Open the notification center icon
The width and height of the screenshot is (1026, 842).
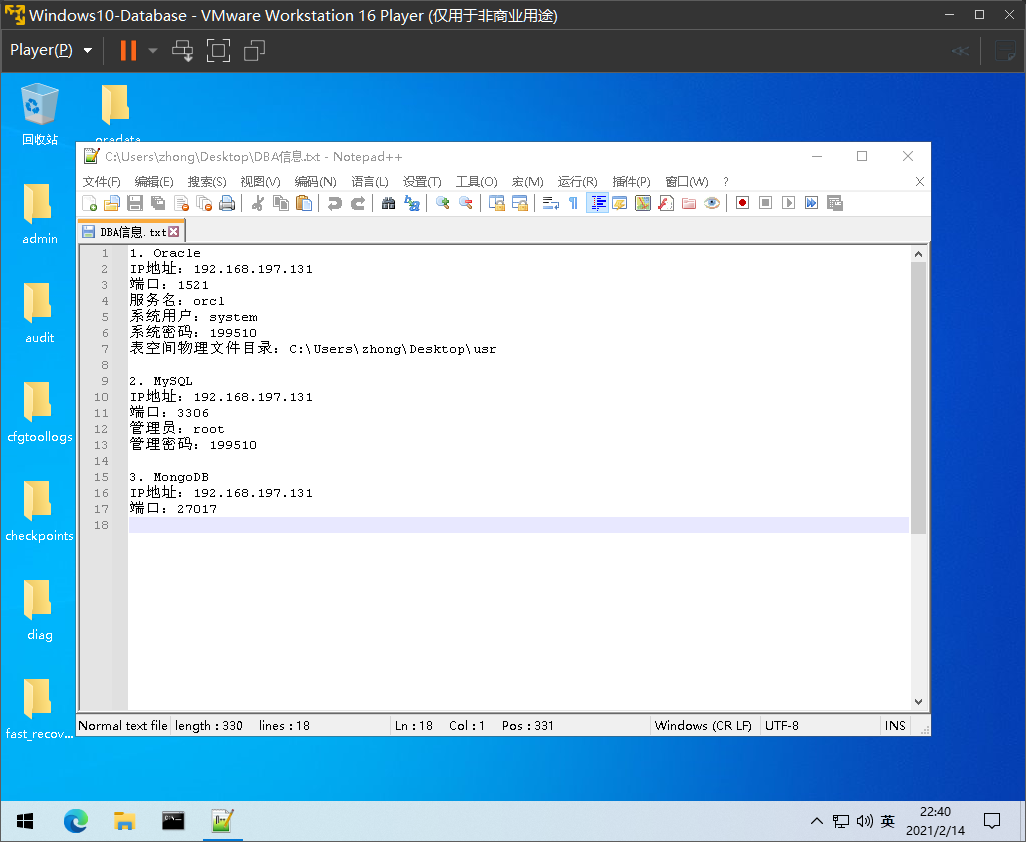(x=993, y=821)
